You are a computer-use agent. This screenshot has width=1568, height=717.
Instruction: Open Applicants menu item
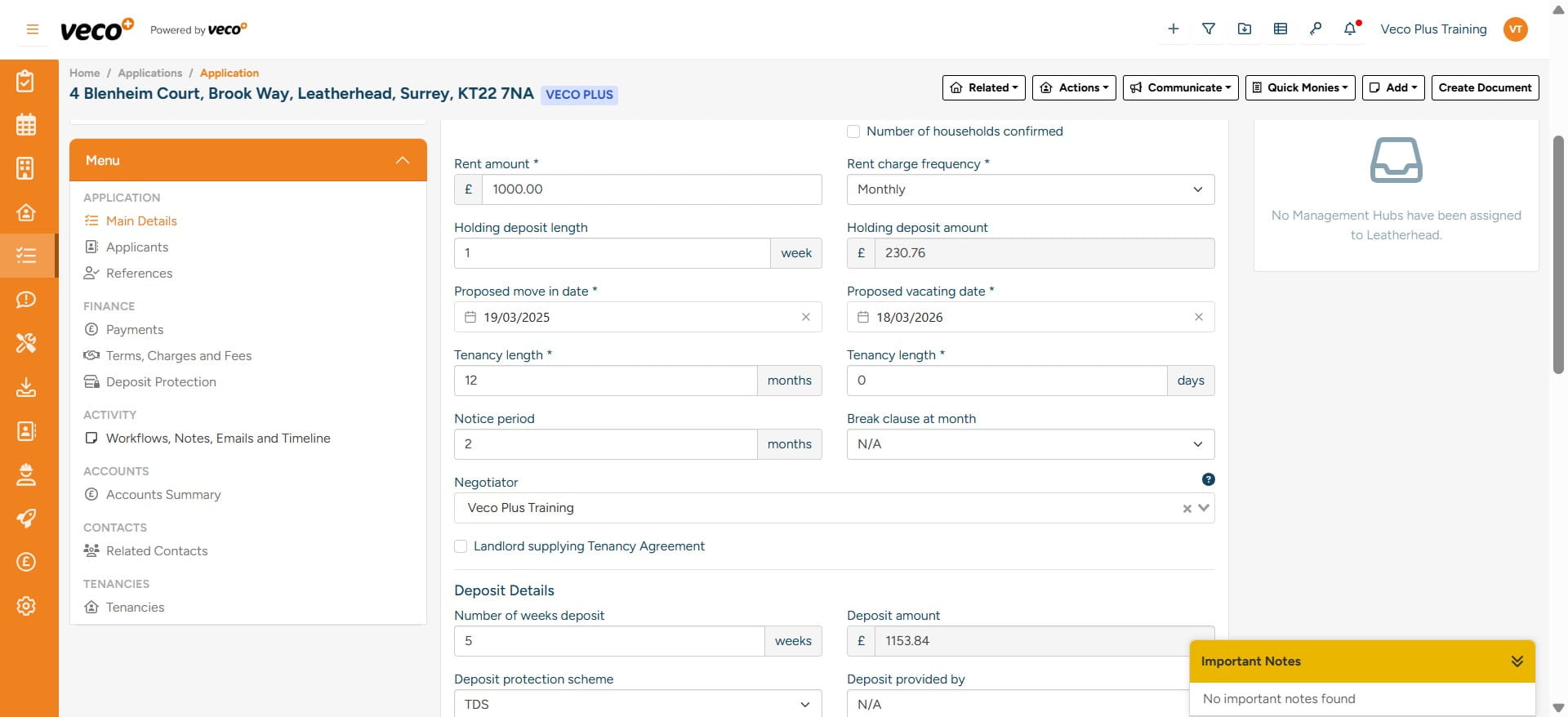[x=137, y=247]
